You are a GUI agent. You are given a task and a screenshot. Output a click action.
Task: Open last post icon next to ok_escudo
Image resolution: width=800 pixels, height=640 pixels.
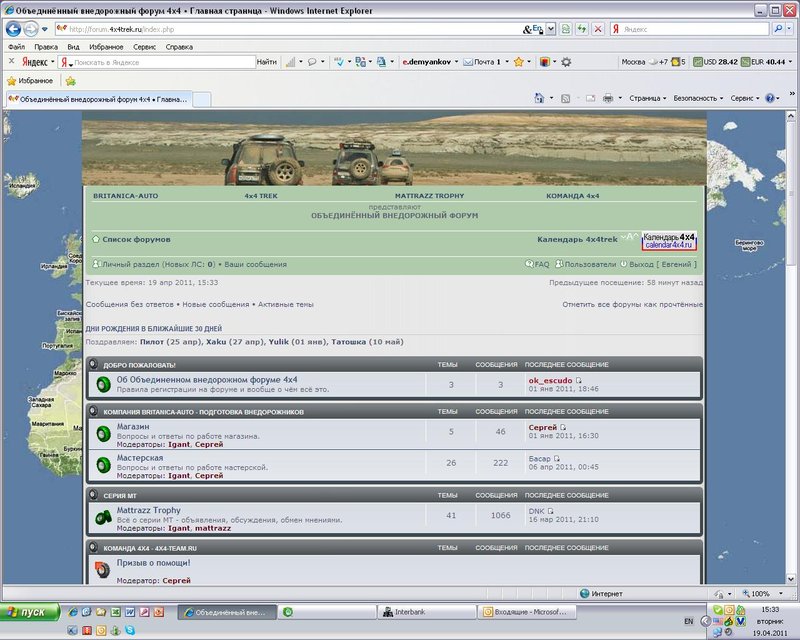579,381
